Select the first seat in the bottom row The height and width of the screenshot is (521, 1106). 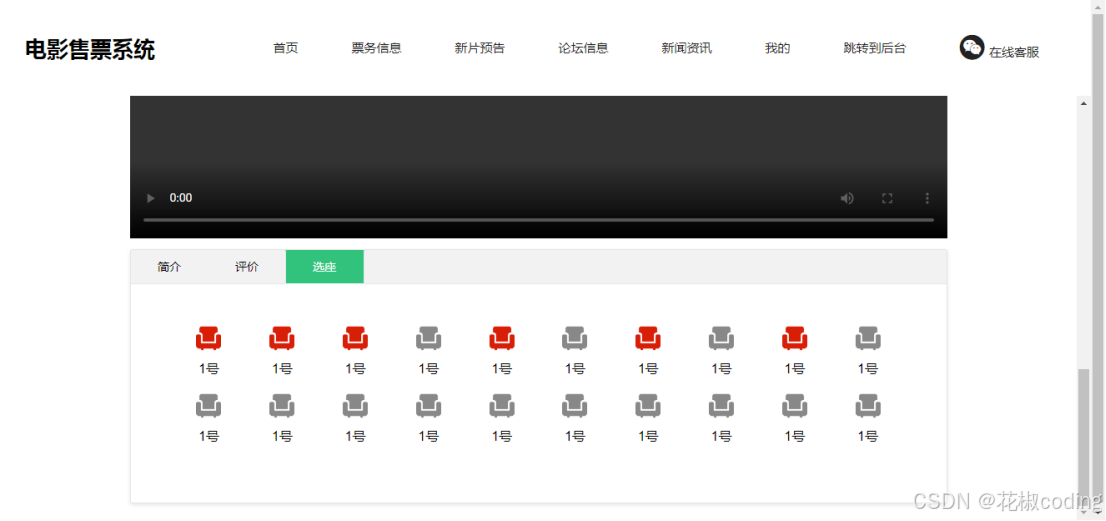pos(209,405)
